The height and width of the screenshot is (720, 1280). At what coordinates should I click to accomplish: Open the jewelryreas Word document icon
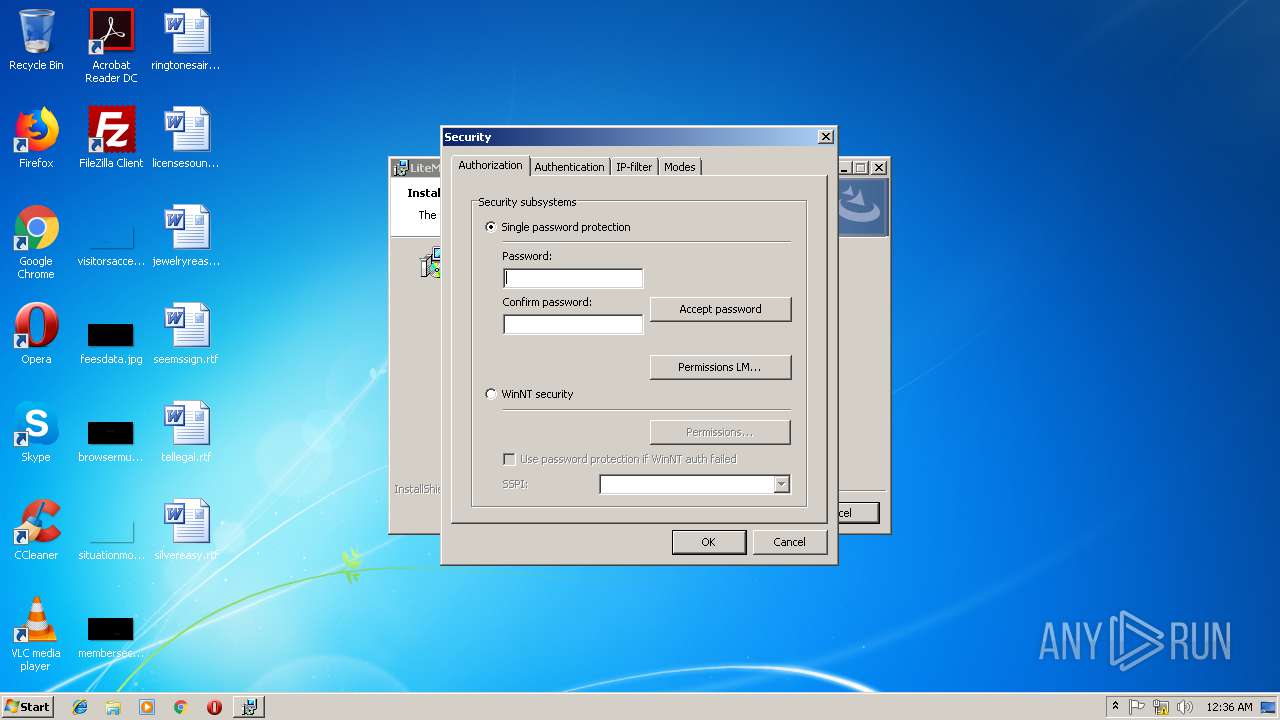[186, 236]
